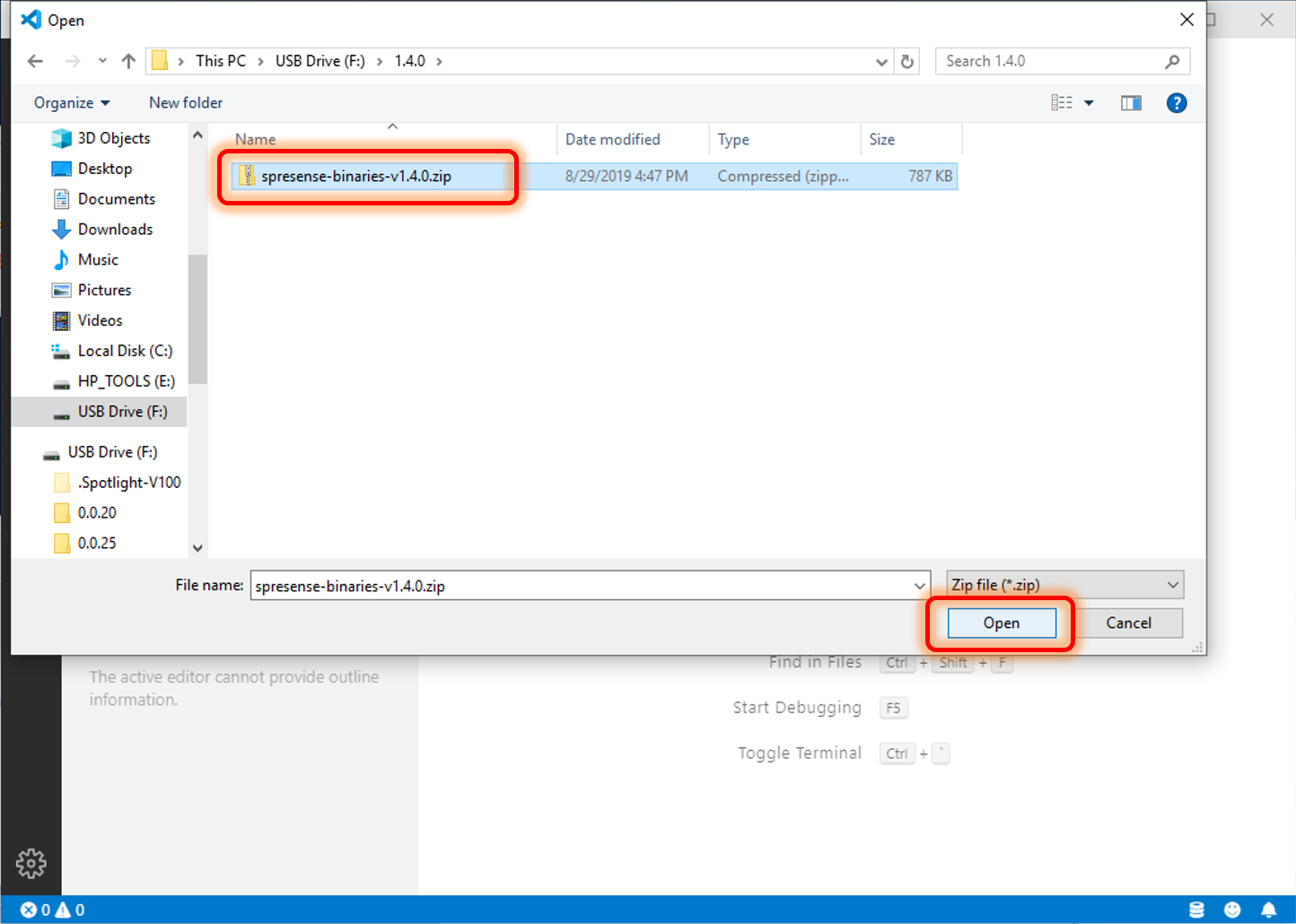Sort files by Date modified column
The image size is (1296, 924).
coord(612,139)
